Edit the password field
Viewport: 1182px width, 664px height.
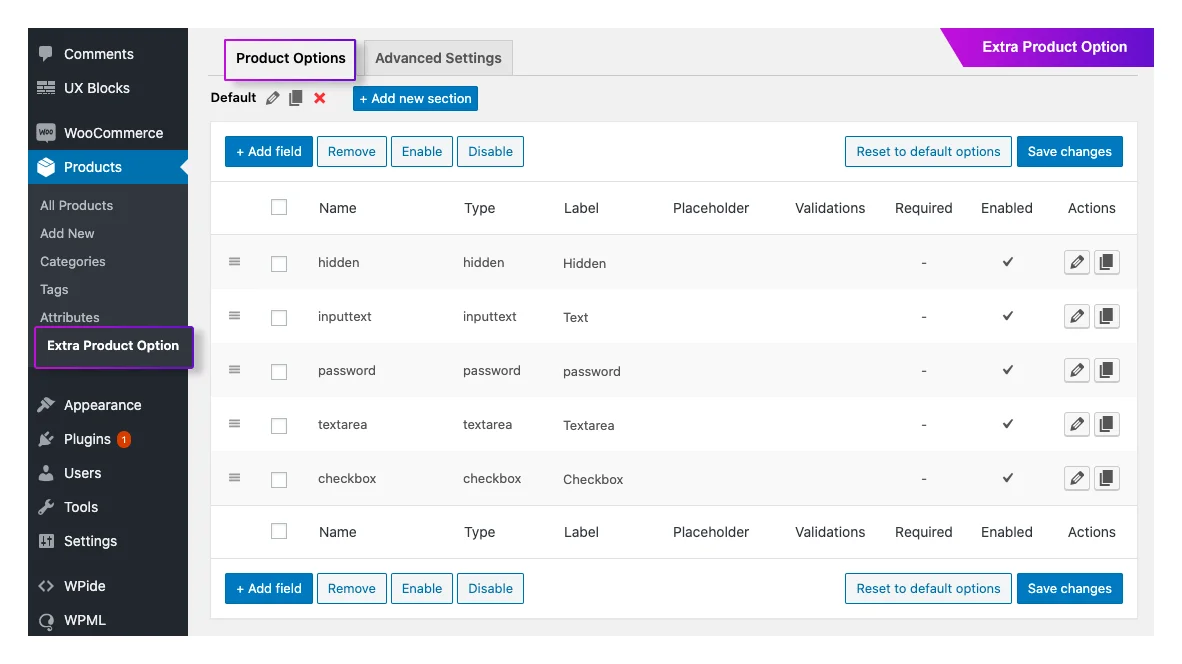tap(1076, 370)
